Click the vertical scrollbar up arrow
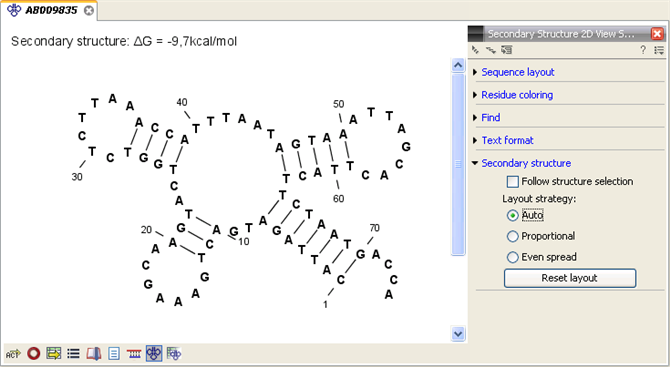The height and width of the screenshot is (367, 670). pos(458,65)
